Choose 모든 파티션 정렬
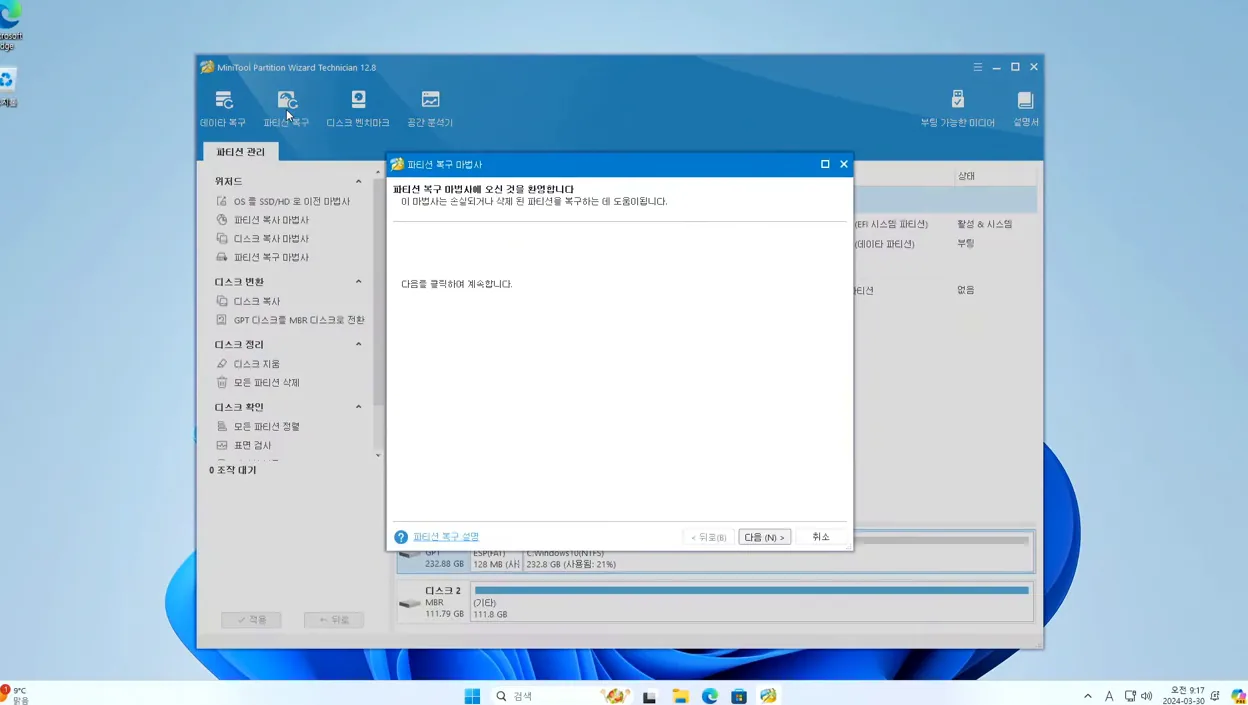The height and width of the screenshot is (705, 1248). coord(258,426)
